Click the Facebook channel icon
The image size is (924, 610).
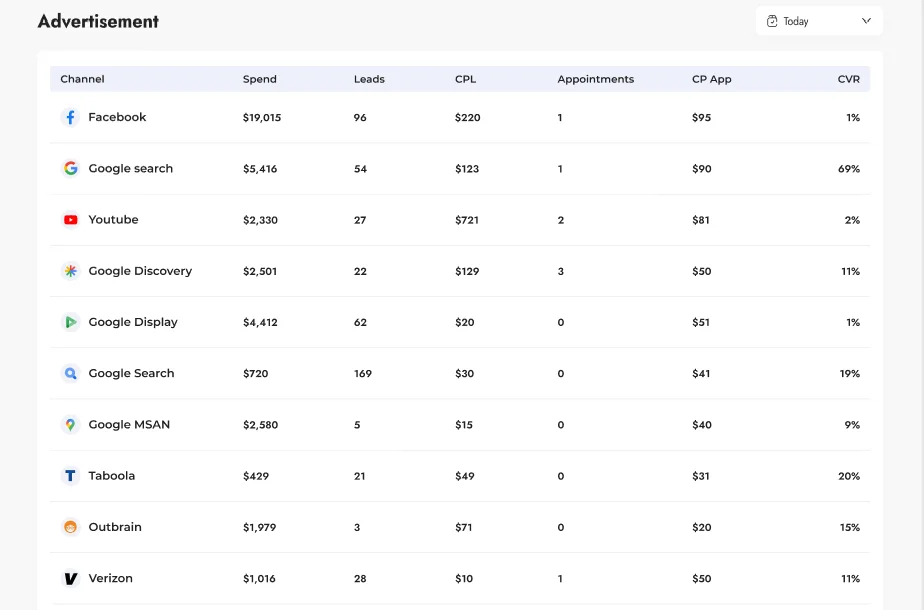70,118
